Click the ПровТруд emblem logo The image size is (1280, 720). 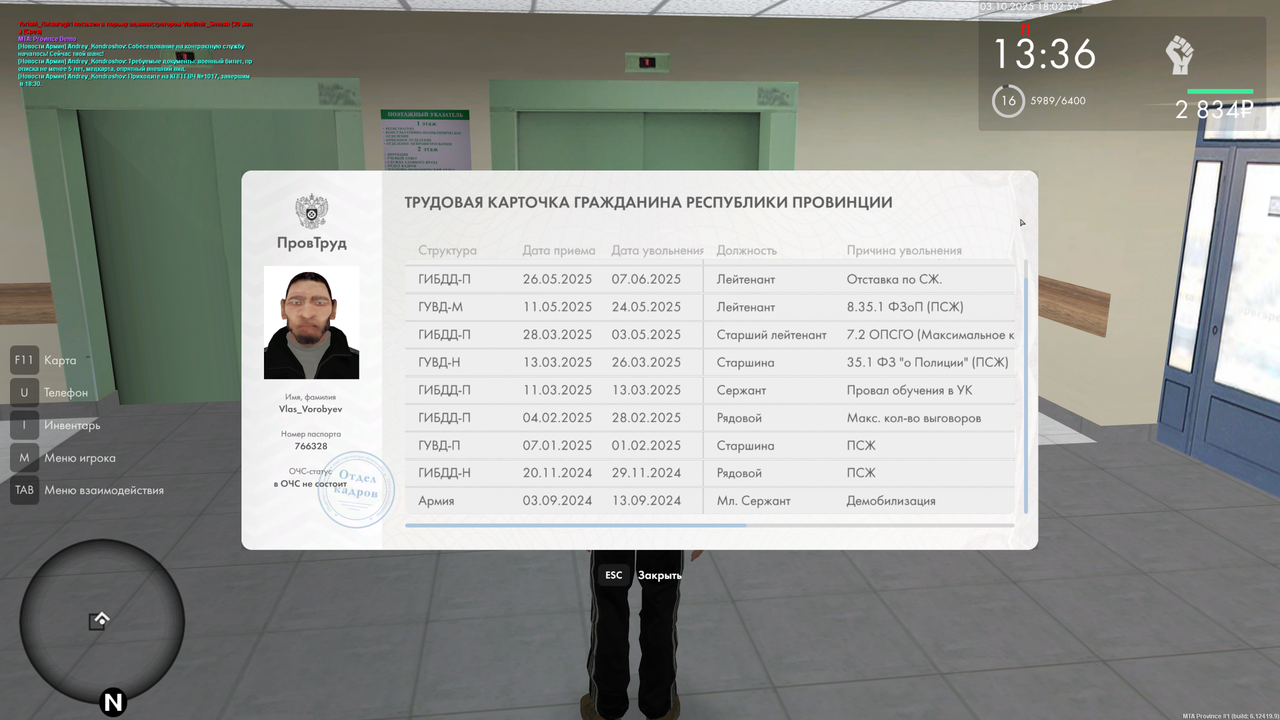pos(312,211)
